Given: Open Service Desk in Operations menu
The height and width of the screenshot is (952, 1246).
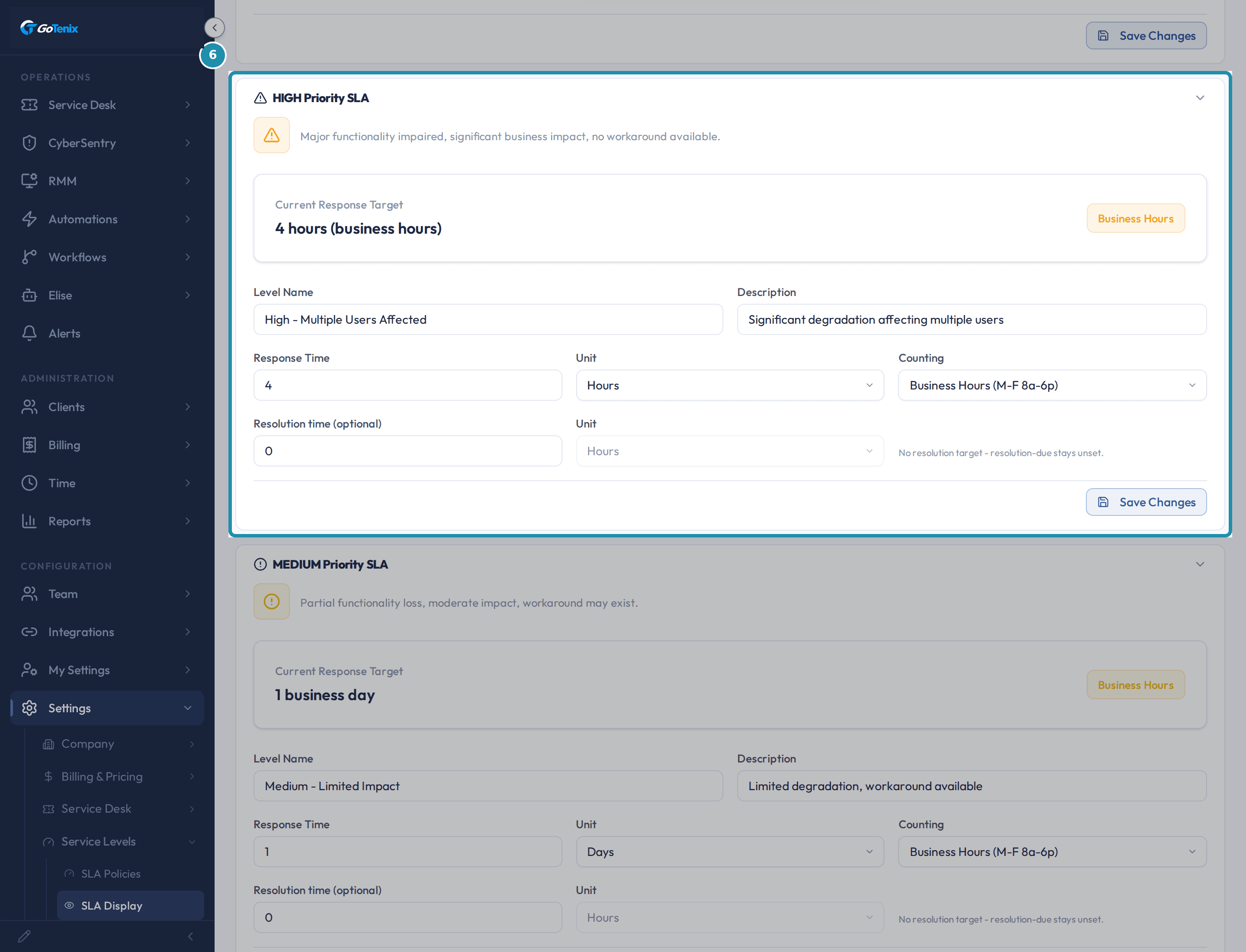Looking at the screenshot, I should pyautogui.click(x=107, y=105).
